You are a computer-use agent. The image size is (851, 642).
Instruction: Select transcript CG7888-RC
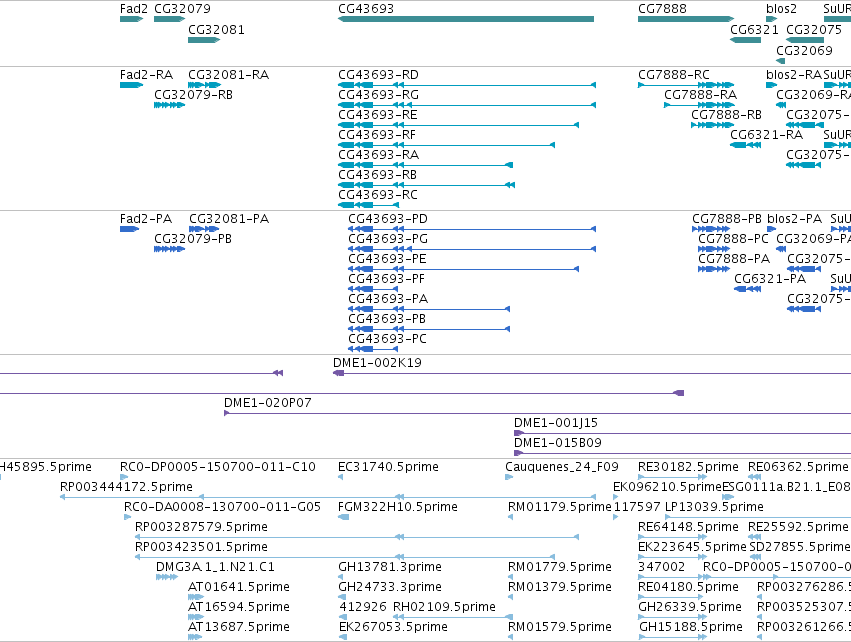(x=686, y=85)
